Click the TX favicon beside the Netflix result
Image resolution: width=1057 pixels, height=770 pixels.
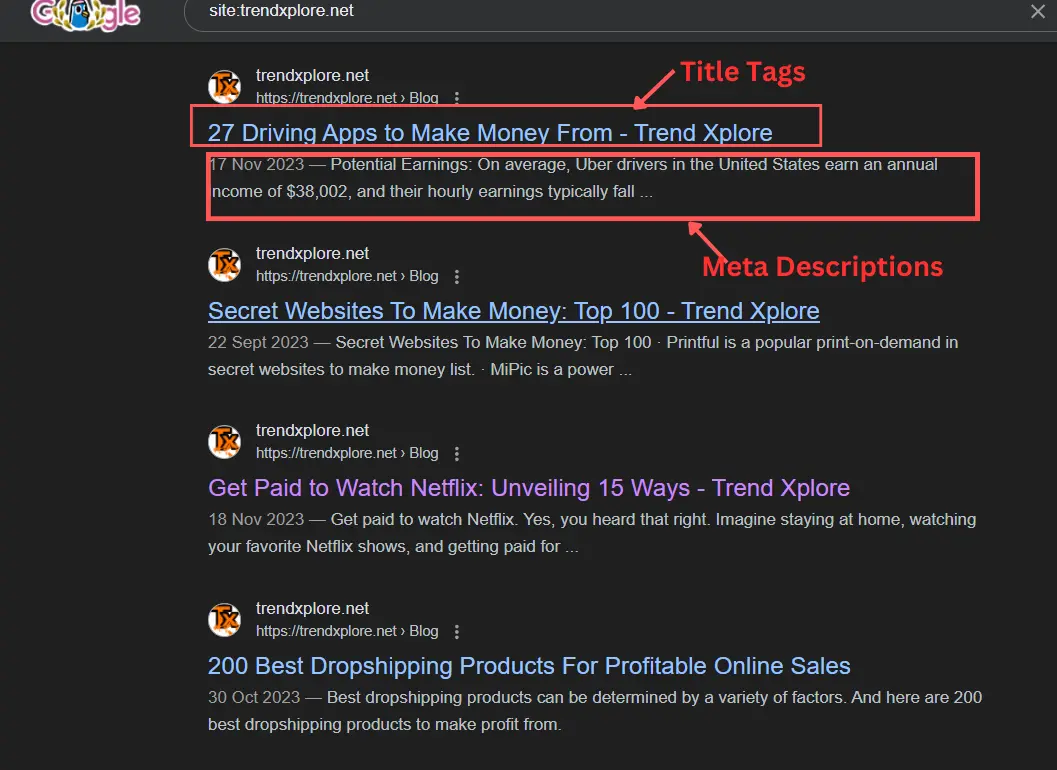point(224,442)
